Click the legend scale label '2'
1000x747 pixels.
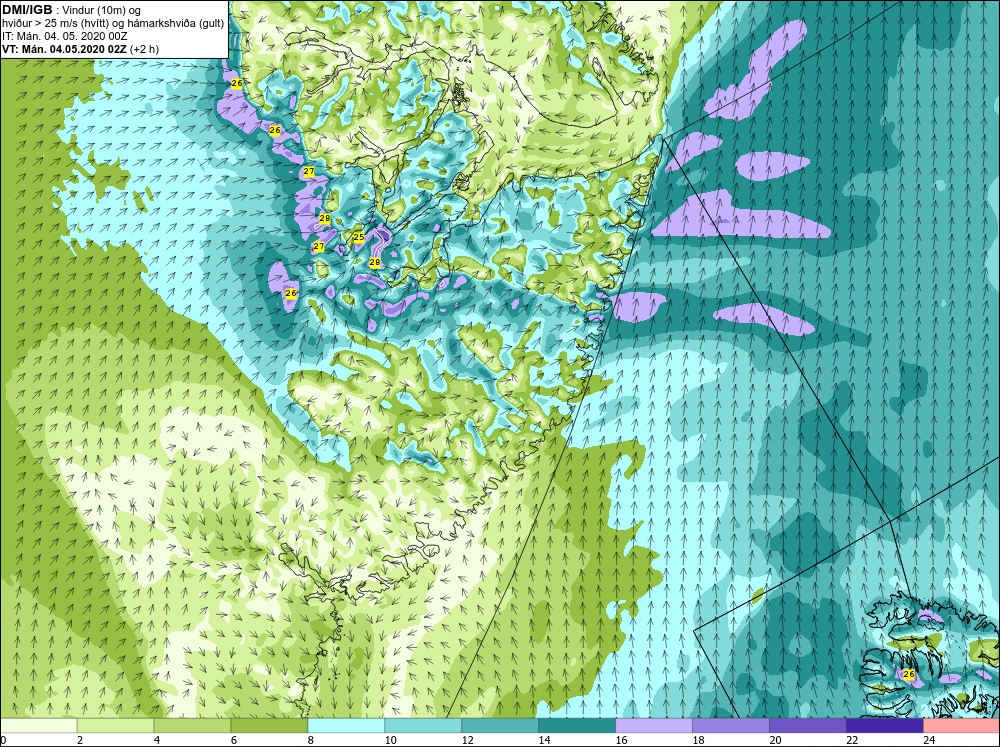pyautogui.click(x=80, y=740)
